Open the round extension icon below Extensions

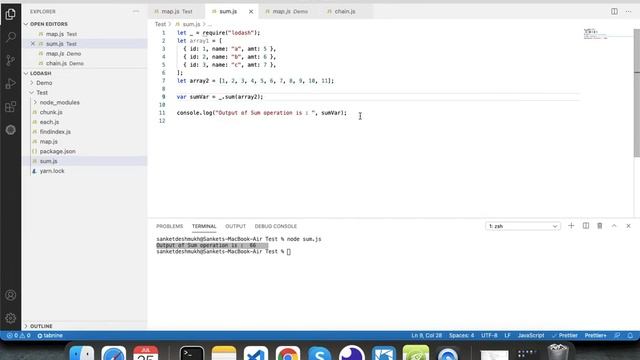tap(11, 130)
